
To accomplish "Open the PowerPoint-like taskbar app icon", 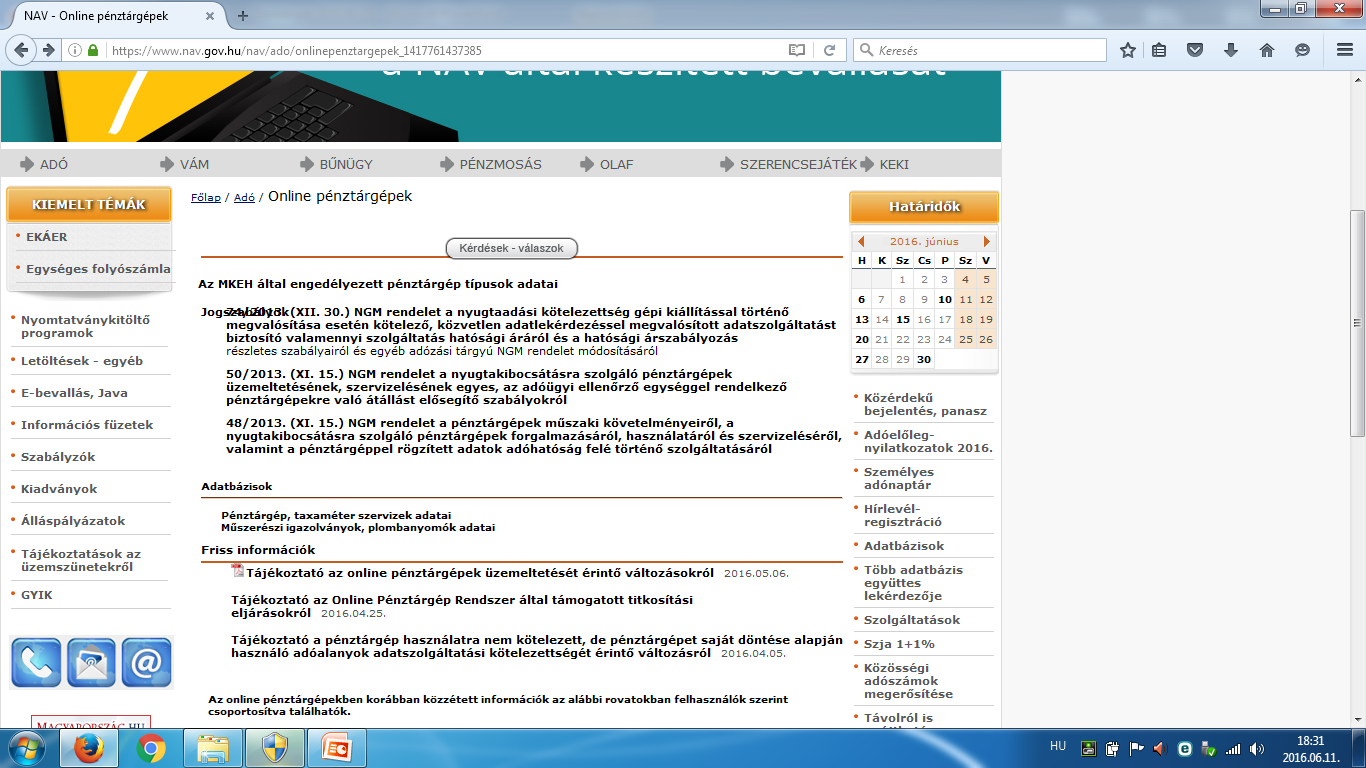I will [x=337, y=748].
